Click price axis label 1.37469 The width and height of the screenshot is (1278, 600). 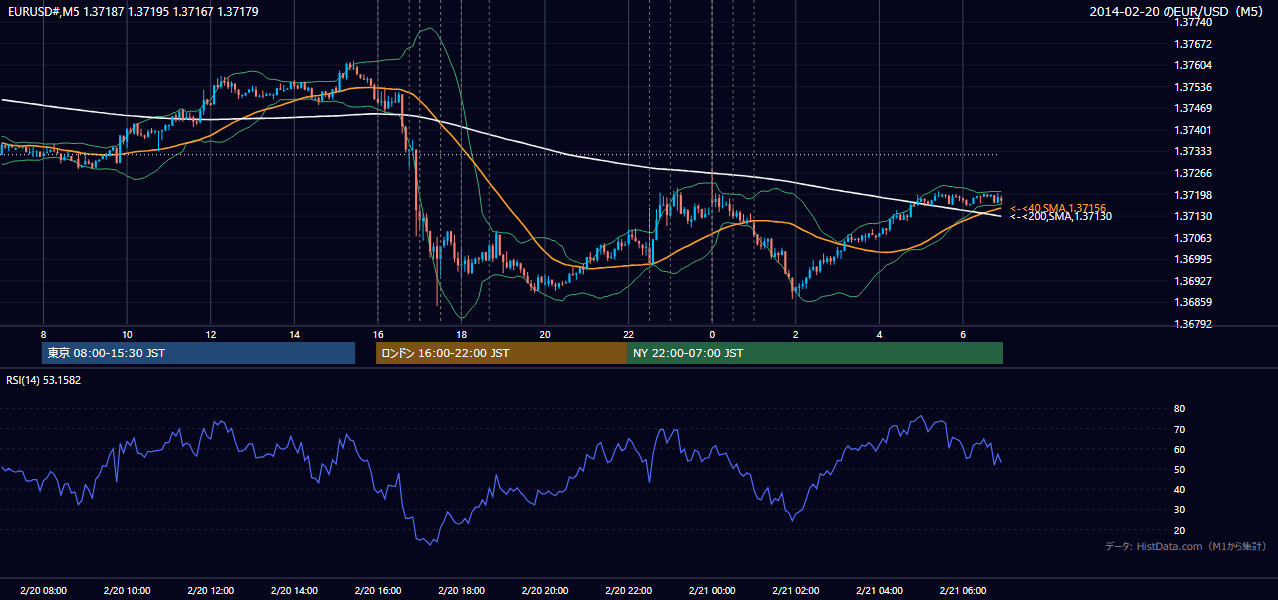(x=1193, y=108)
